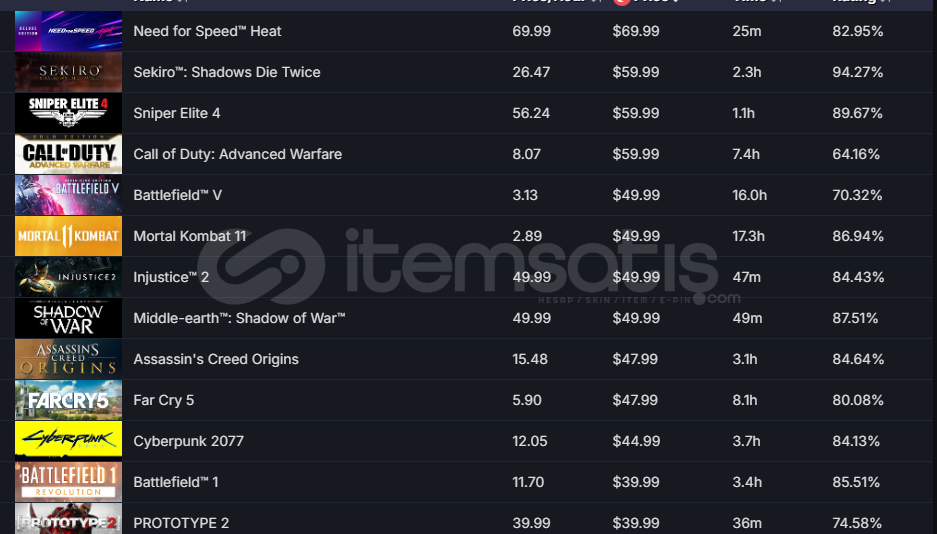Click the Battlefield V cover image

(x=68, y=195)
